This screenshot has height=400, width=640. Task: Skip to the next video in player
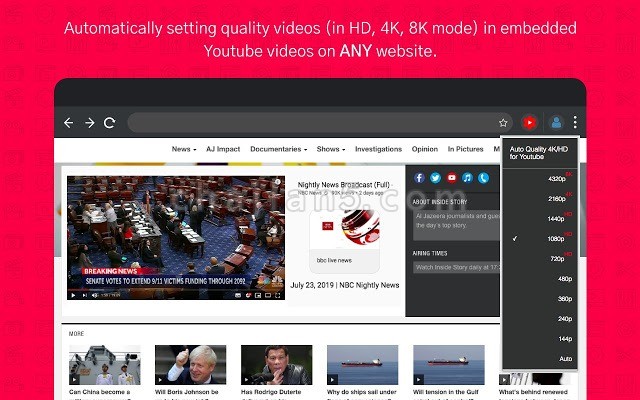click(x=84, y=295)
